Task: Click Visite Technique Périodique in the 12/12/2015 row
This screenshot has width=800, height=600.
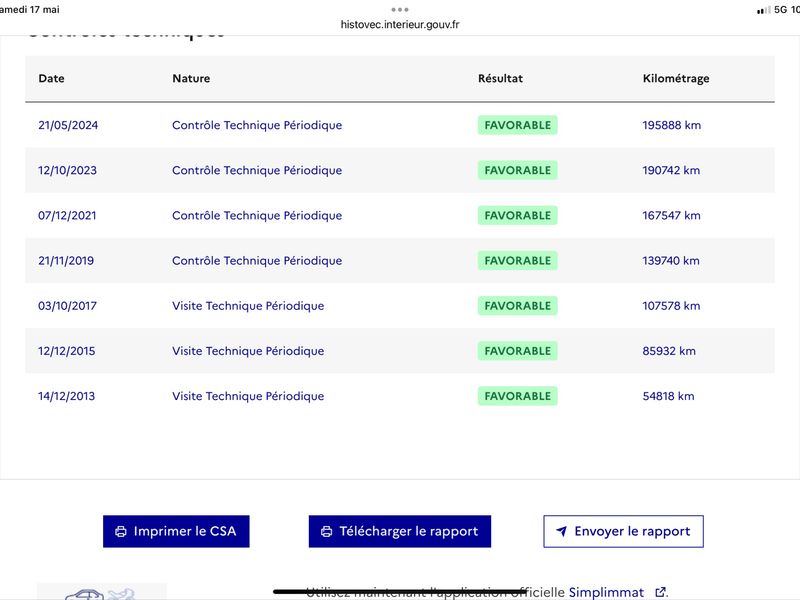Action: coord(248,351)
